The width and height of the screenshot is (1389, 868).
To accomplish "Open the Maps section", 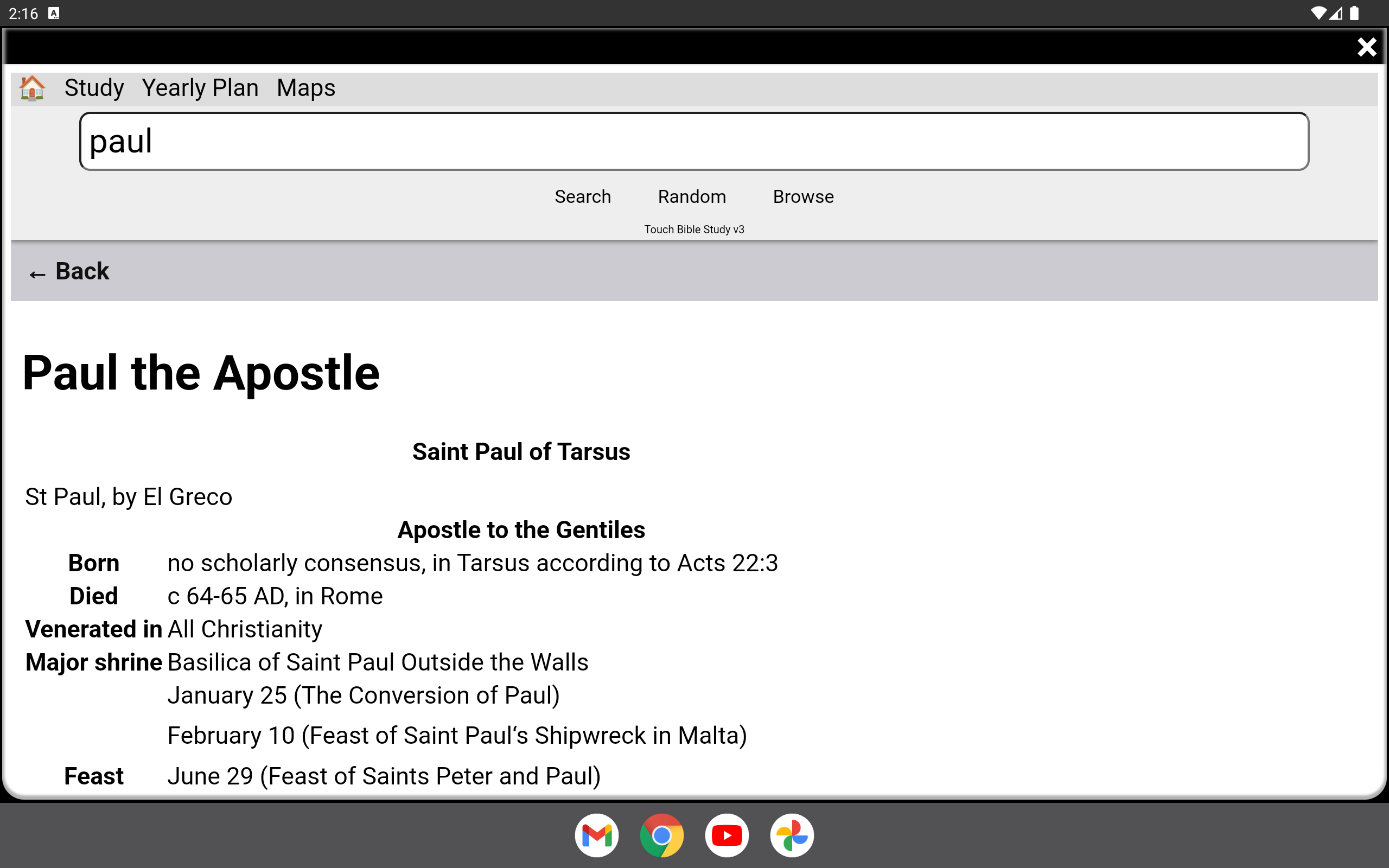I will 305,87.
